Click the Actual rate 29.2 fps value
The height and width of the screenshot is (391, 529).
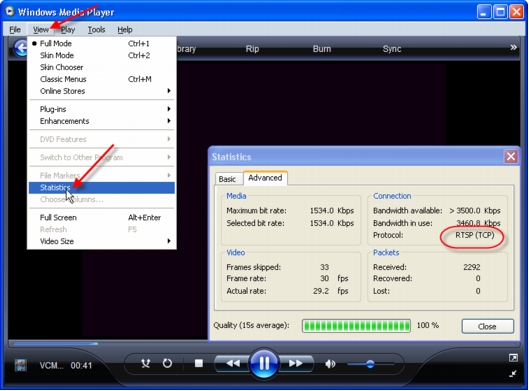330,291
